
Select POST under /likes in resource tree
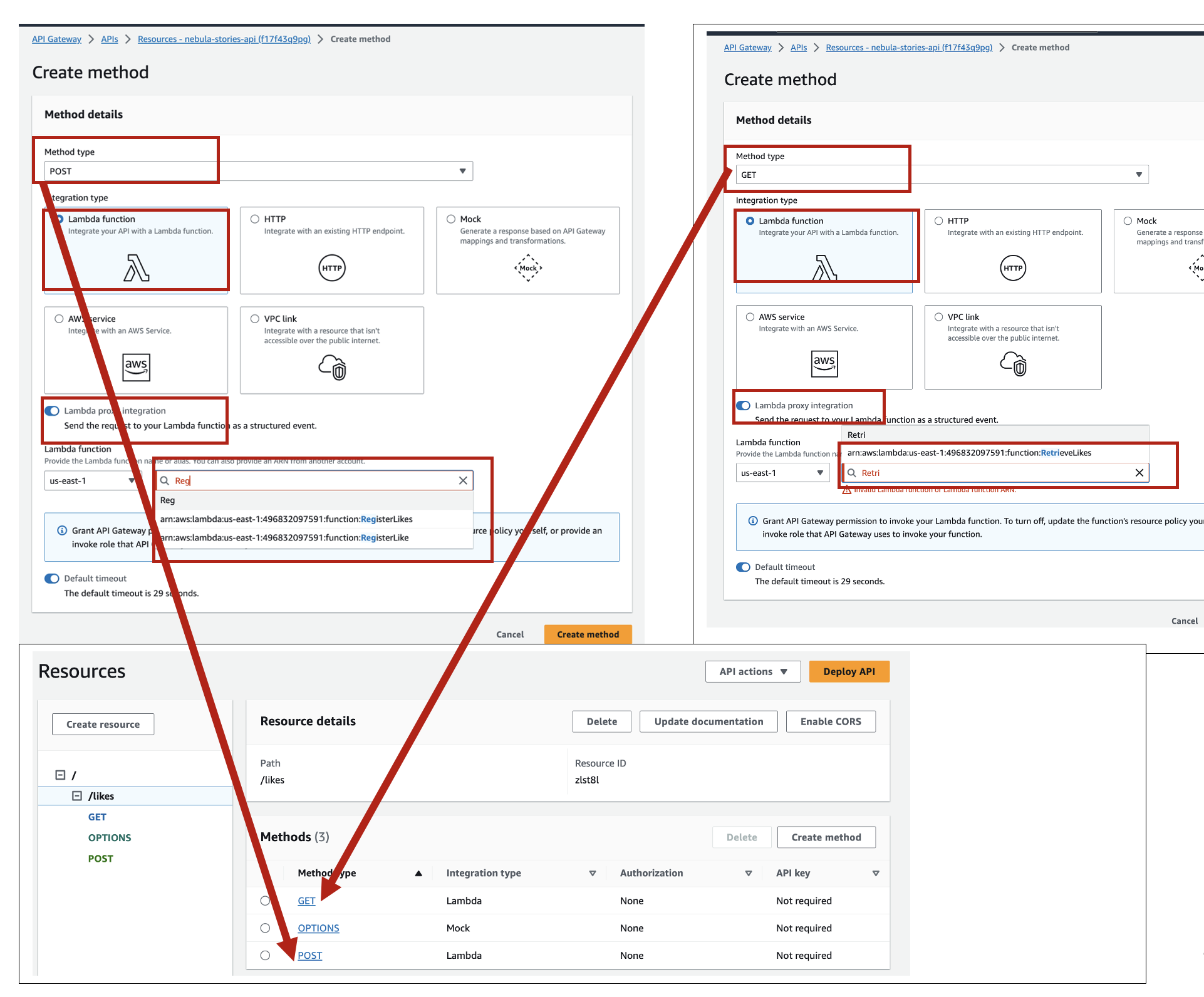point(101,859)
